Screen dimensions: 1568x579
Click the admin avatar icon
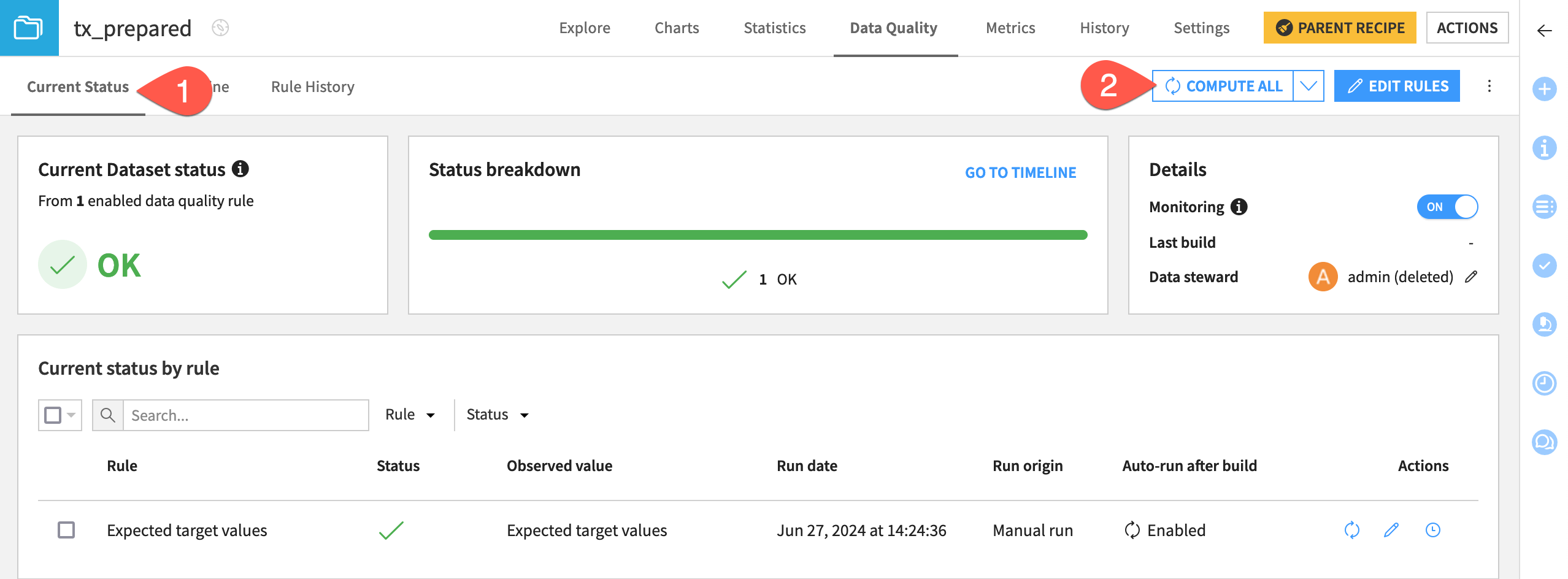1323,277
